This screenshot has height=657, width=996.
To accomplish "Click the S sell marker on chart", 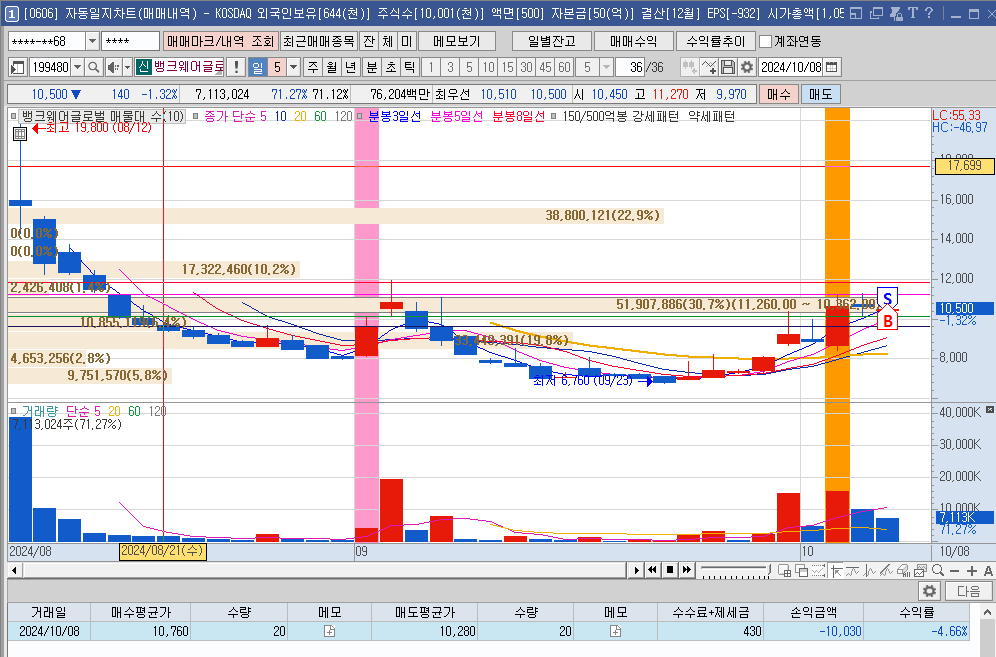I will 887,298.
